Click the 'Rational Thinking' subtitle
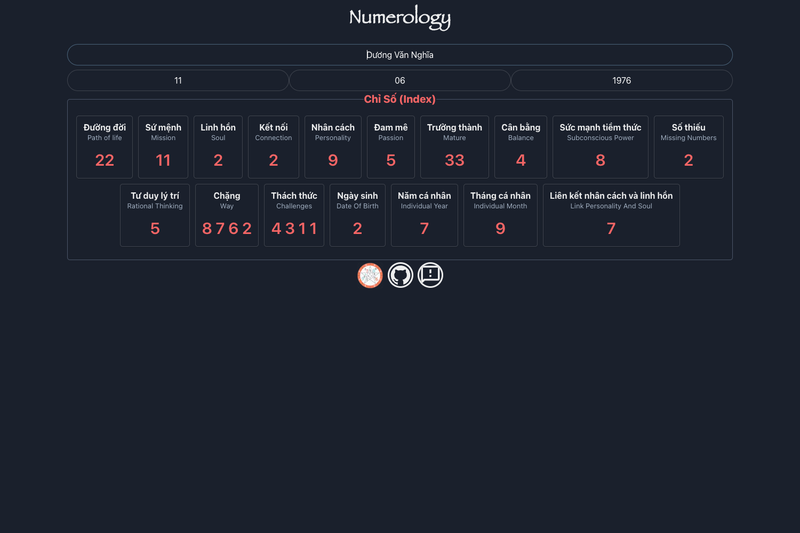Viewport: 800px width, 533px height. coord(155,206)
